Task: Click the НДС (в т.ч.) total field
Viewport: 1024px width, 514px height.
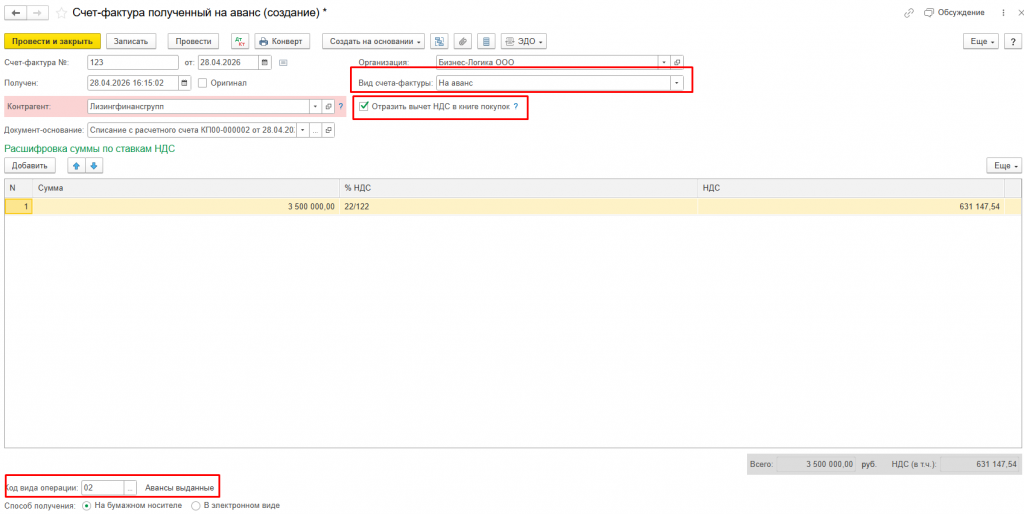Action: (980, 464)
